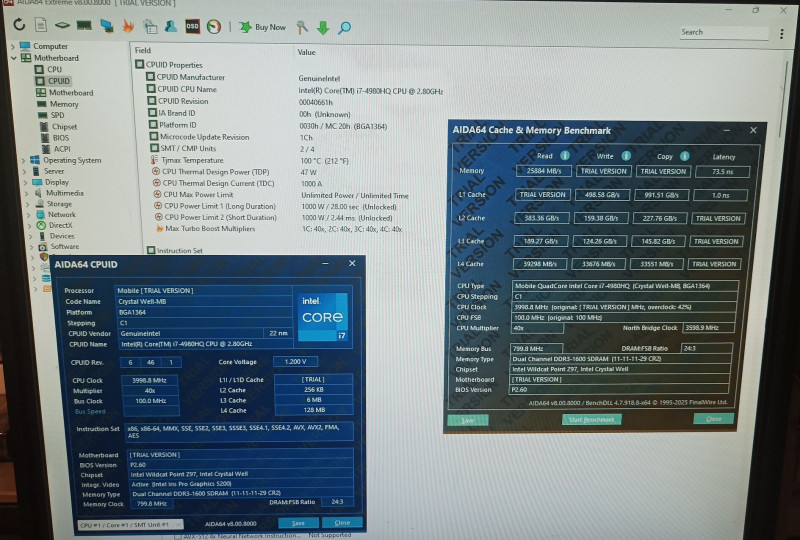Launch the flame stability test icon
800x540 pixels.
(x=128, y=25)
